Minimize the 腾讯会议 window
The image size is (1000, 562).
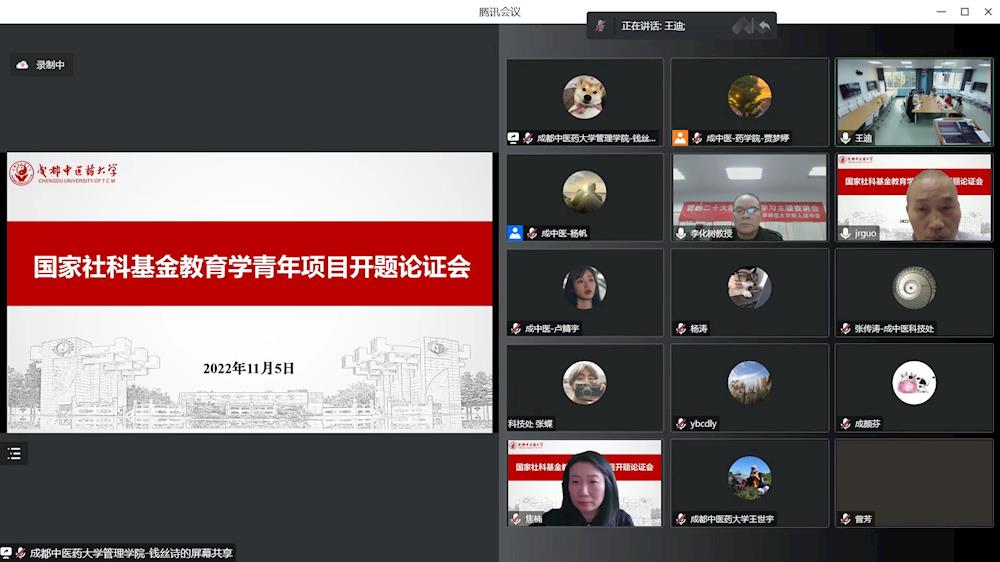[941, 11]
